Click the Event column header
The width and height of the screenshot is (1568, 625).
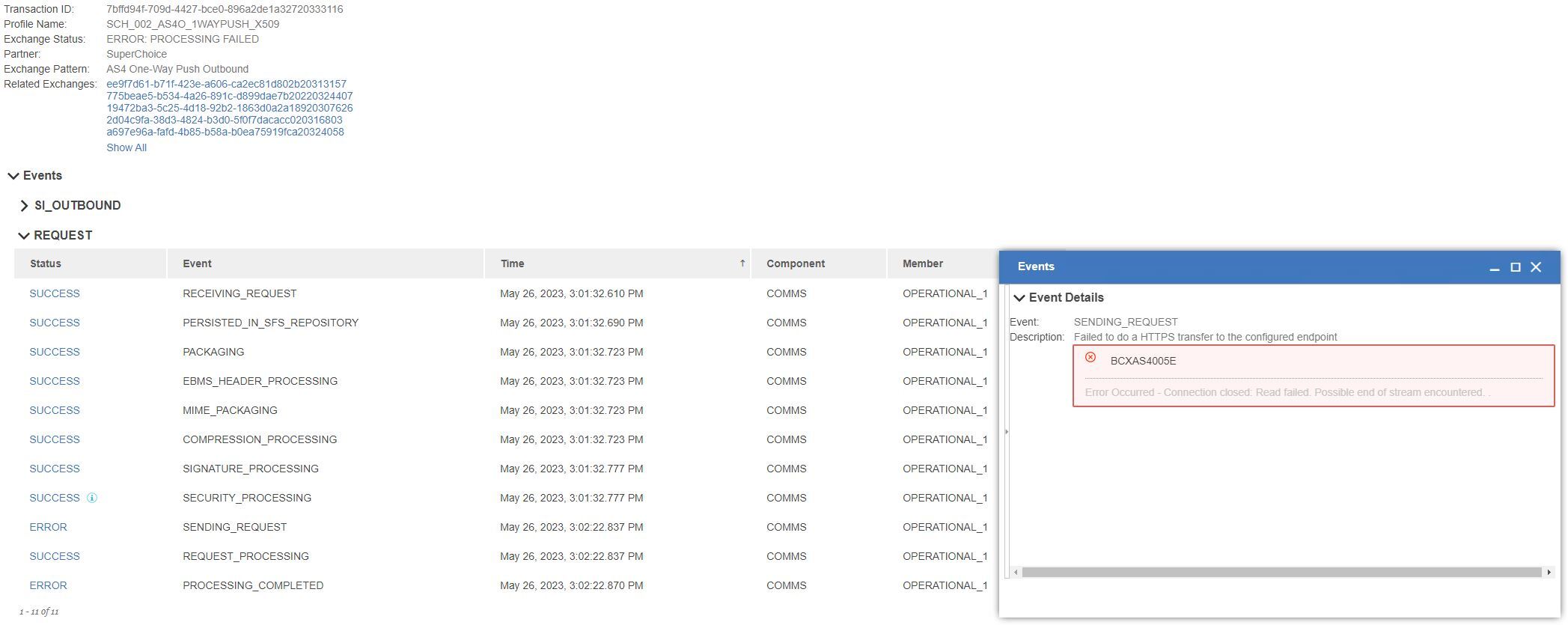[197, 263]
